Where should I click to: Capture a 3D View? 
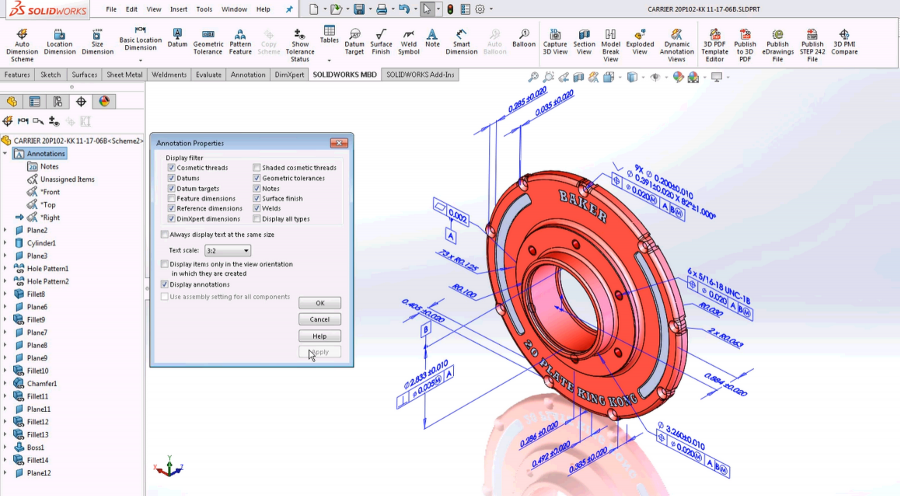pyautogui.click(x=555, y=42)
